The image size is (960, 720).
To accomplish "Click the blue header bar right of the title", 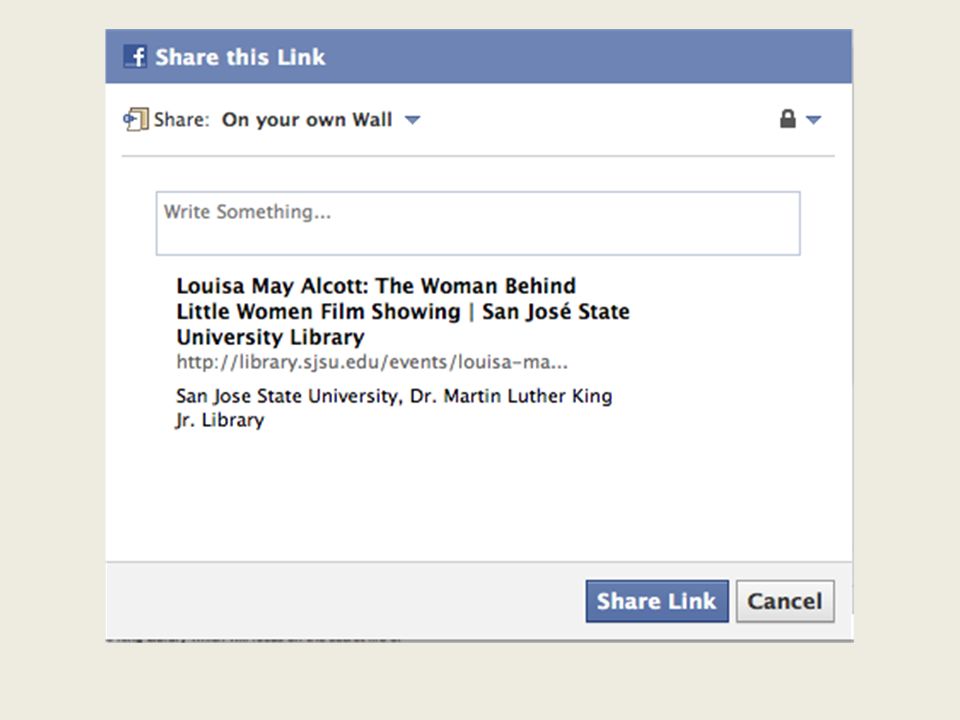I will point(588,56).
